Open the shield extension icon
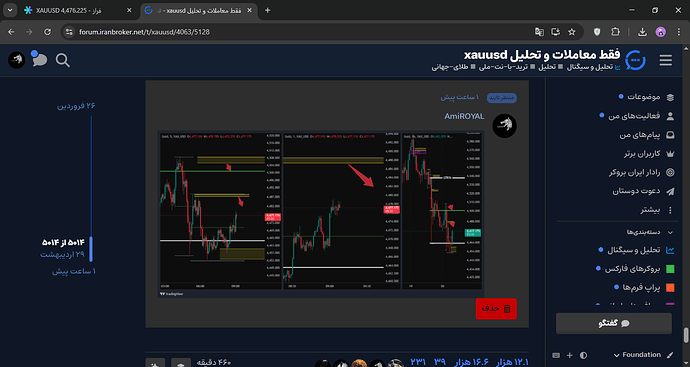The width and height of the screenshot is (690, 367). [x=597, y=32]
